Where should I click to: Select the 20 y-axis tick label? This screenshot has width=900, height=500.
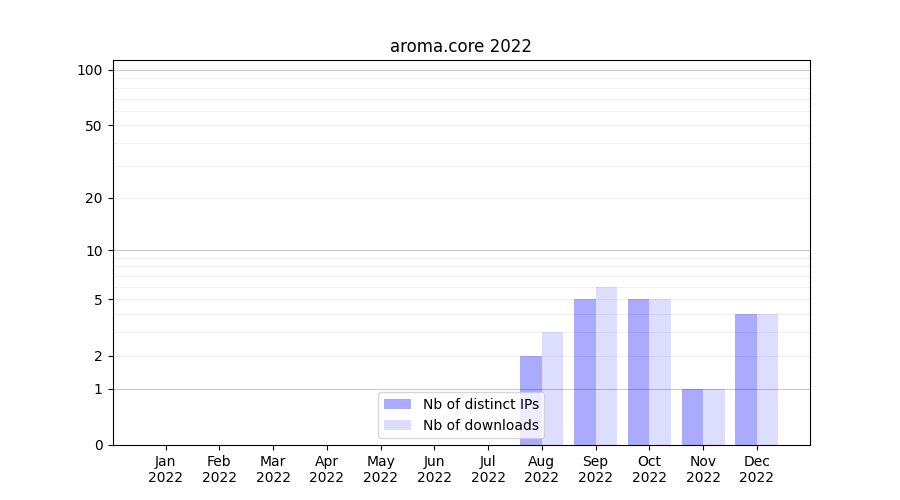coord(94,198)
